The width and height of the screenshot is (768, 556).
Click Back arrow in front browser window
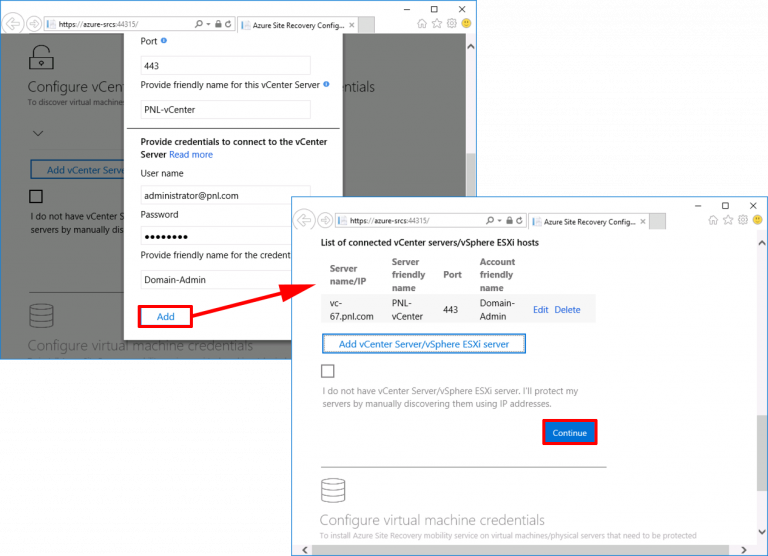[x=304, y=220]
